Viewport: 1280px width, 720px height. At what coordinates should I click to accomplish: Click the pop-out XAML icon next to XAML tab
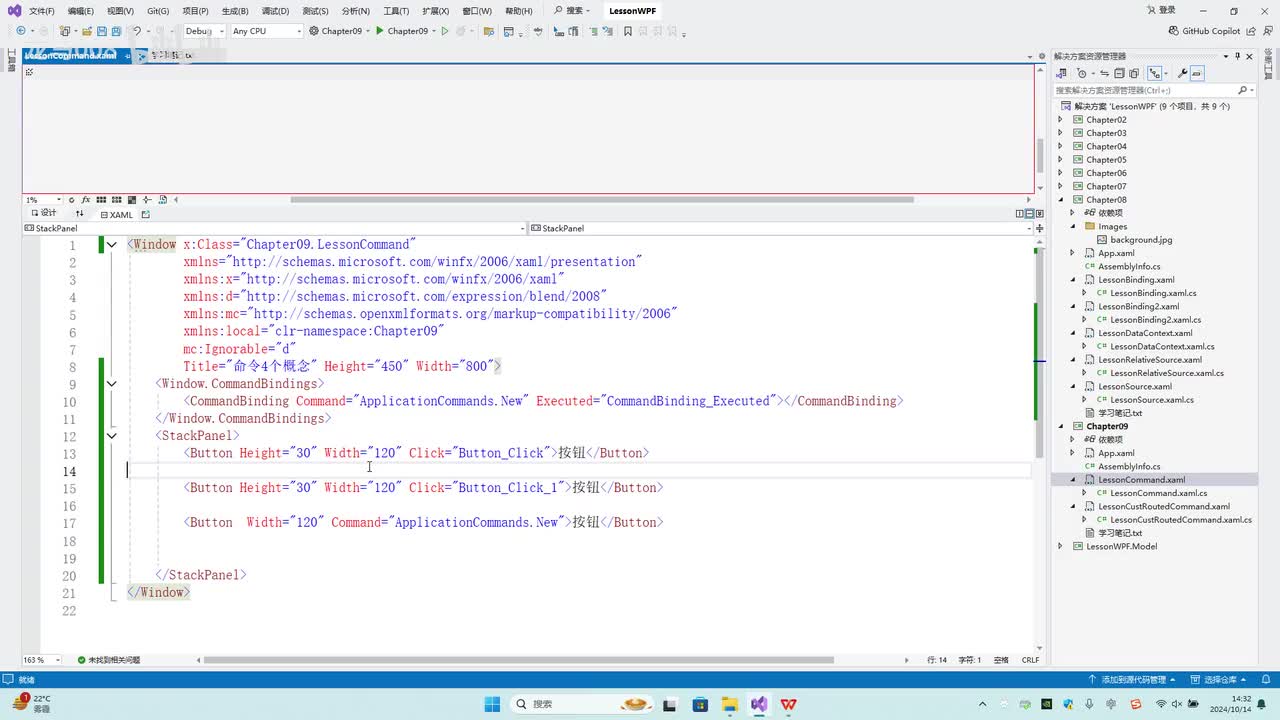[x=146, y=214]
